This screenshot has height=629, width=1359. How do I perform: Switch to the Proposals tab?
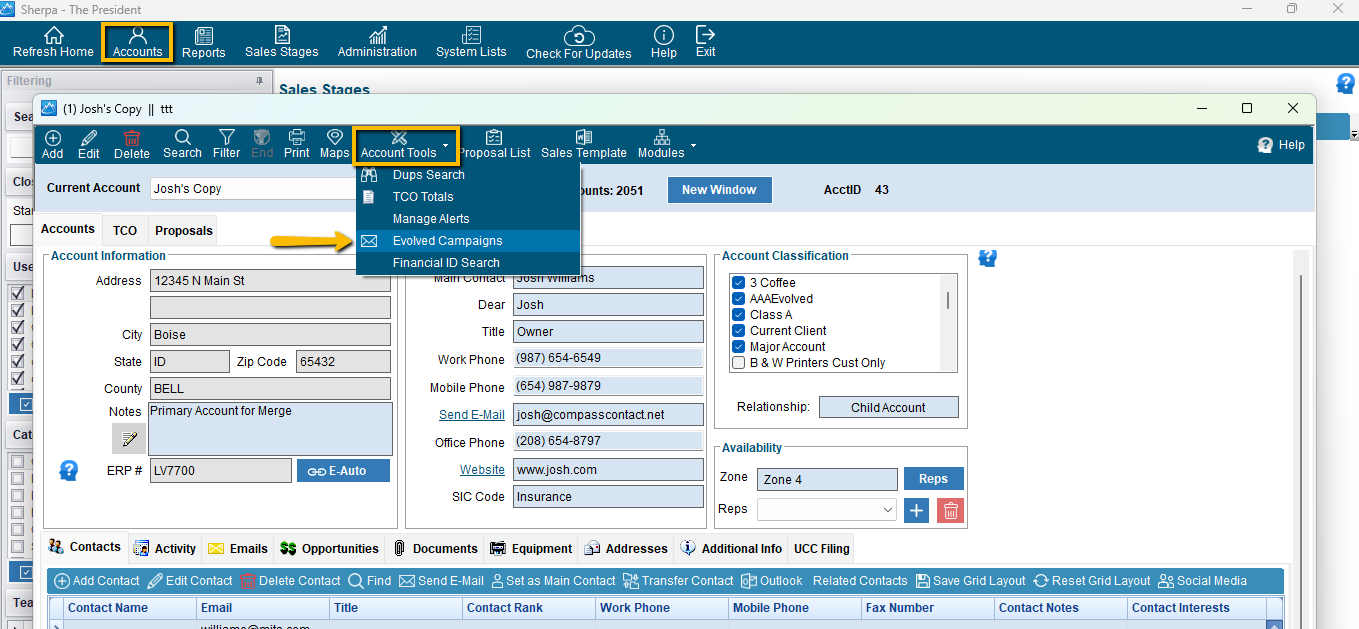click(x=184, y=231)
